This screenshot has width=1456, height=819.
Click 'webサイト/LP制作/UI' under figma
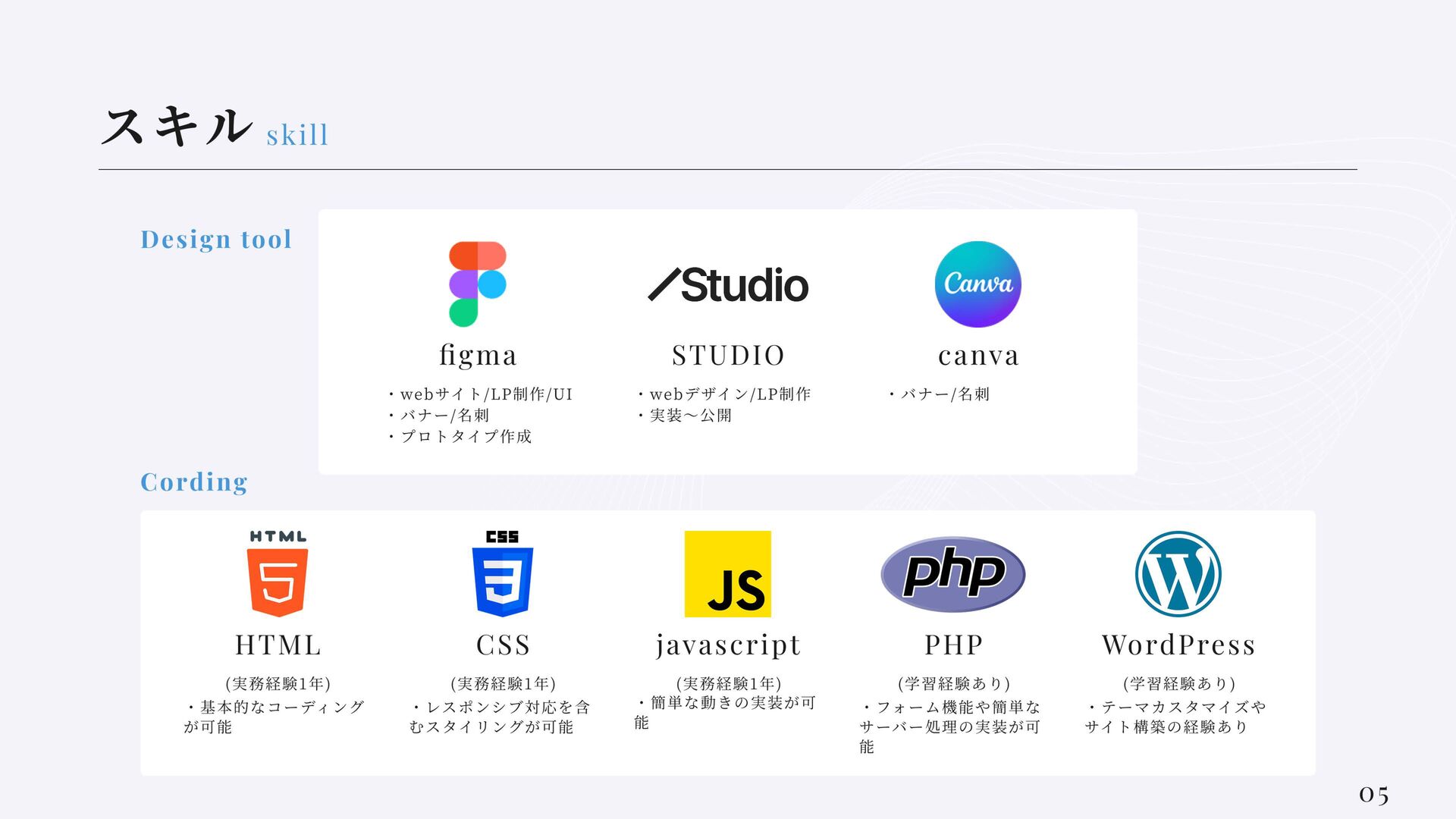[479, 394]
